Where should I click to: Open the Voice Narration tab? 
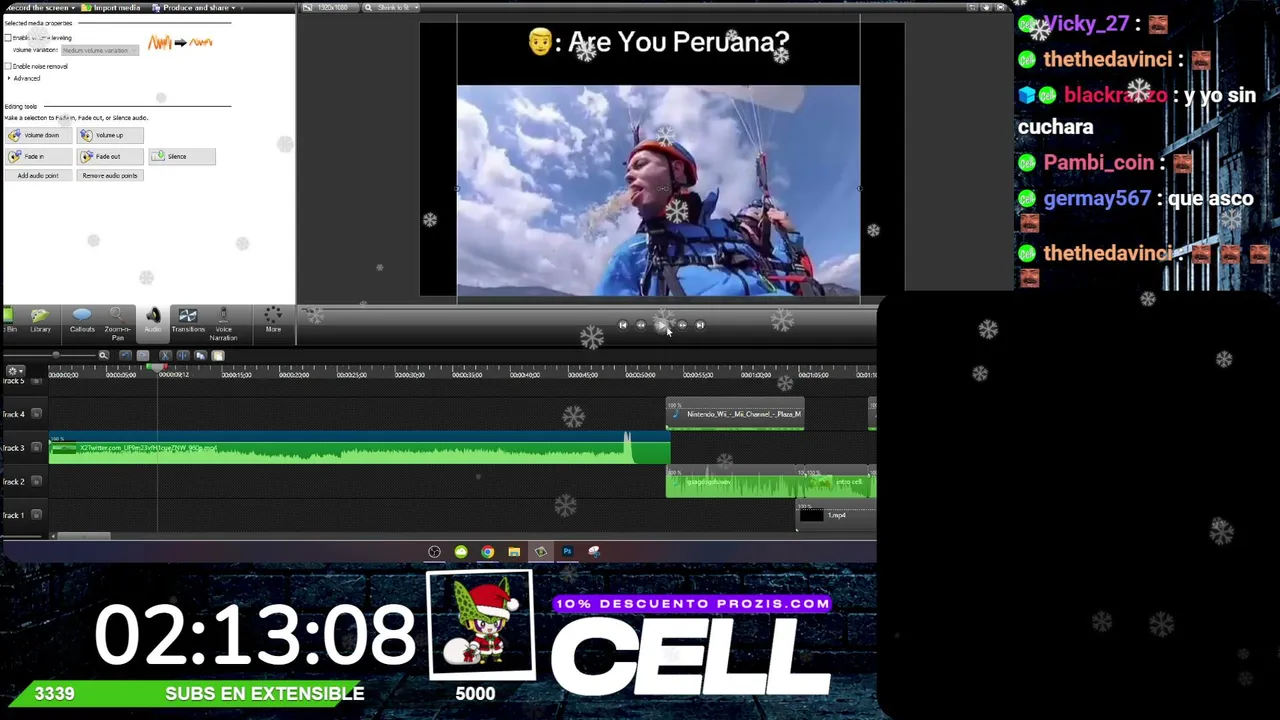pyautogui.click(x=223, y=323)
